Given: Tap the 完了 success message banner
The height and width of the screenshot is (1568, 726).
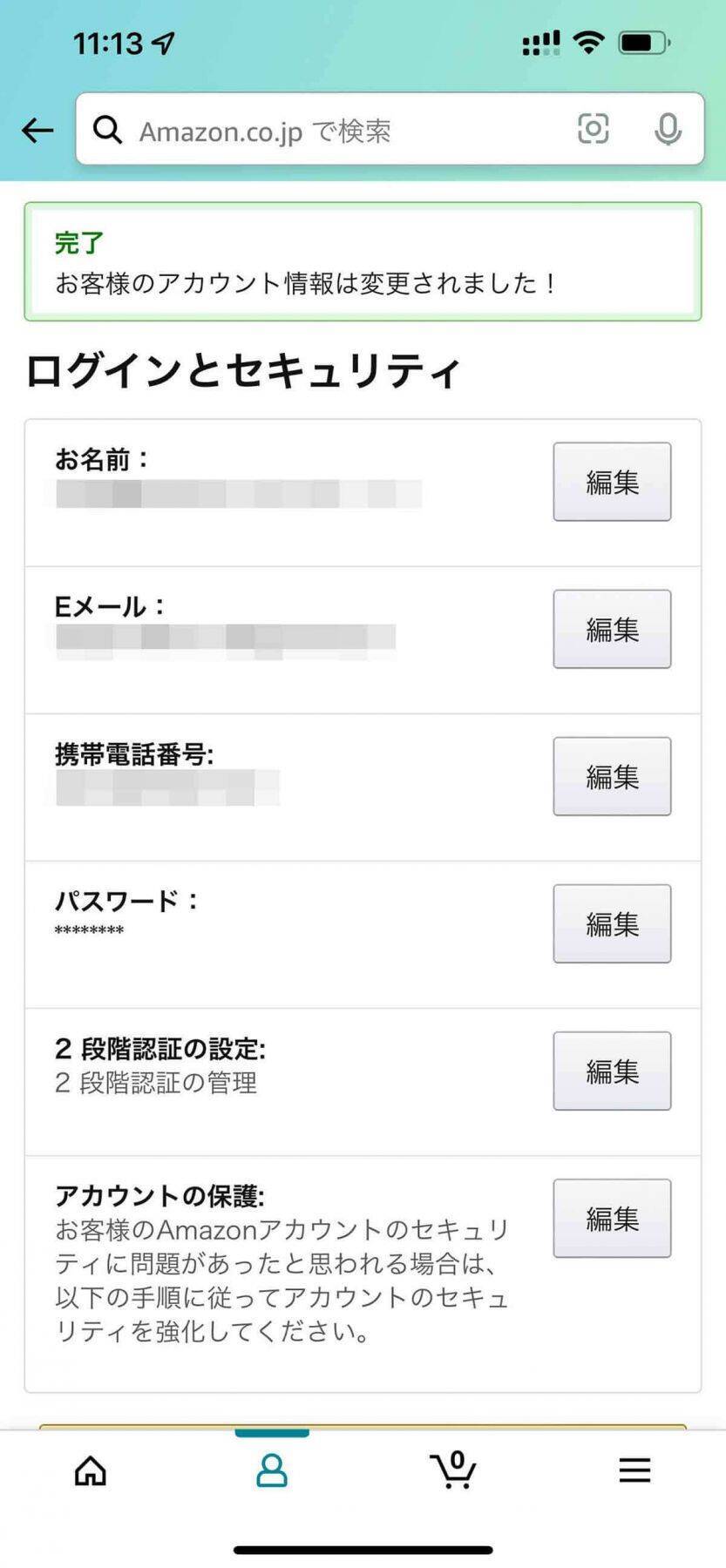Looking at the screenshot, I should (x=363, y=262).
